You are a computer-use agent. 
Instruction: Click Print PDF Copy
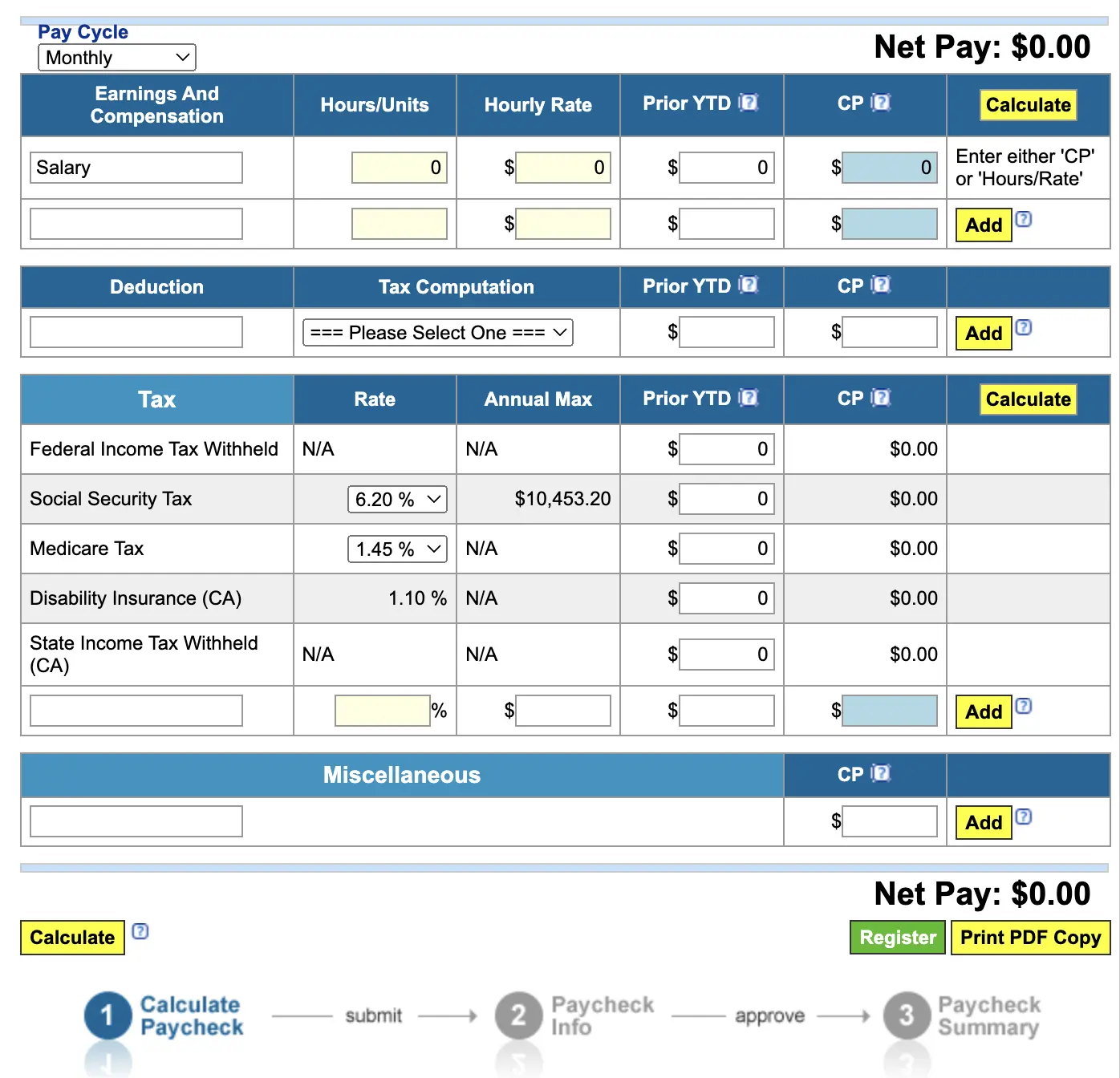(1030, 937)
